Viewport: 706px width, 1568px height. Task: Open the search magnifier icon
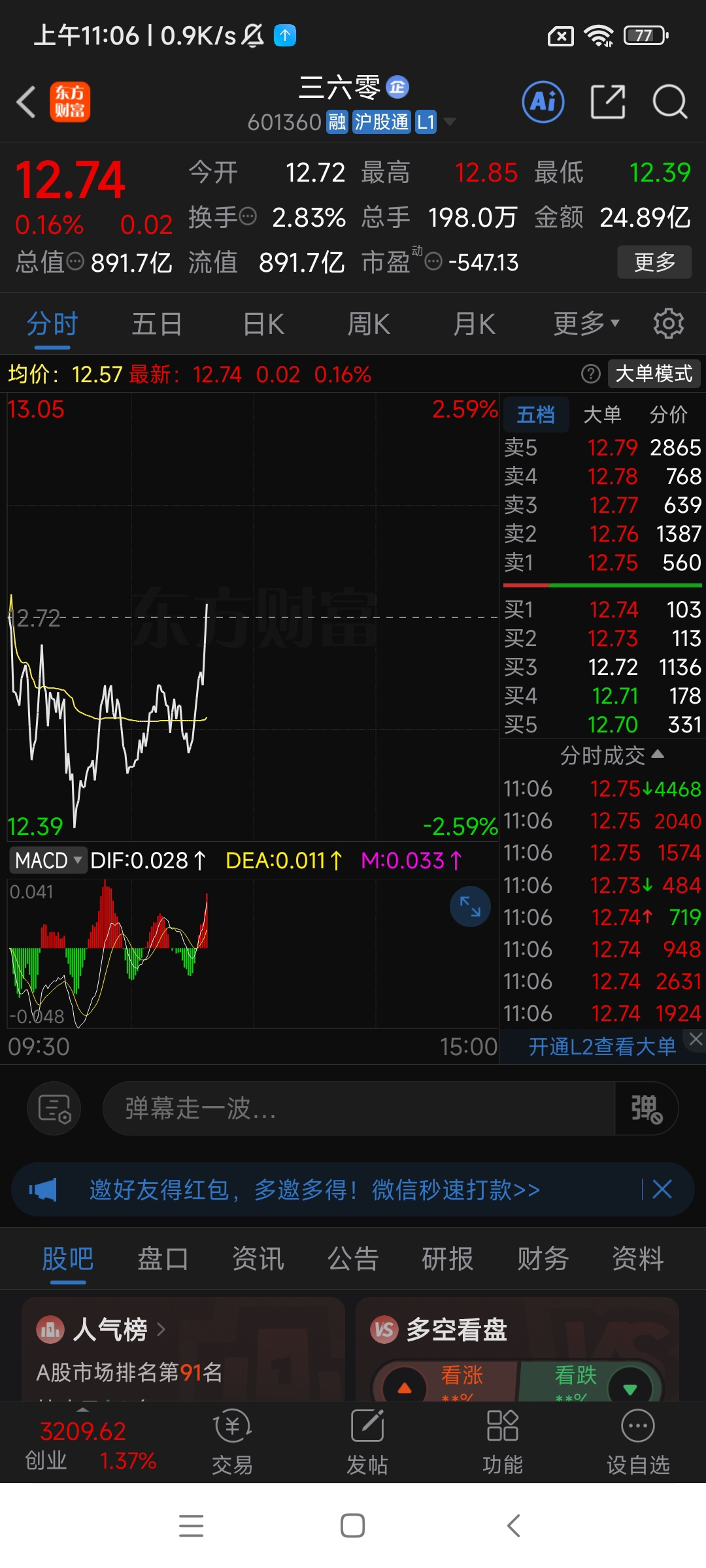pyautogui.click(x=670, y=102)
